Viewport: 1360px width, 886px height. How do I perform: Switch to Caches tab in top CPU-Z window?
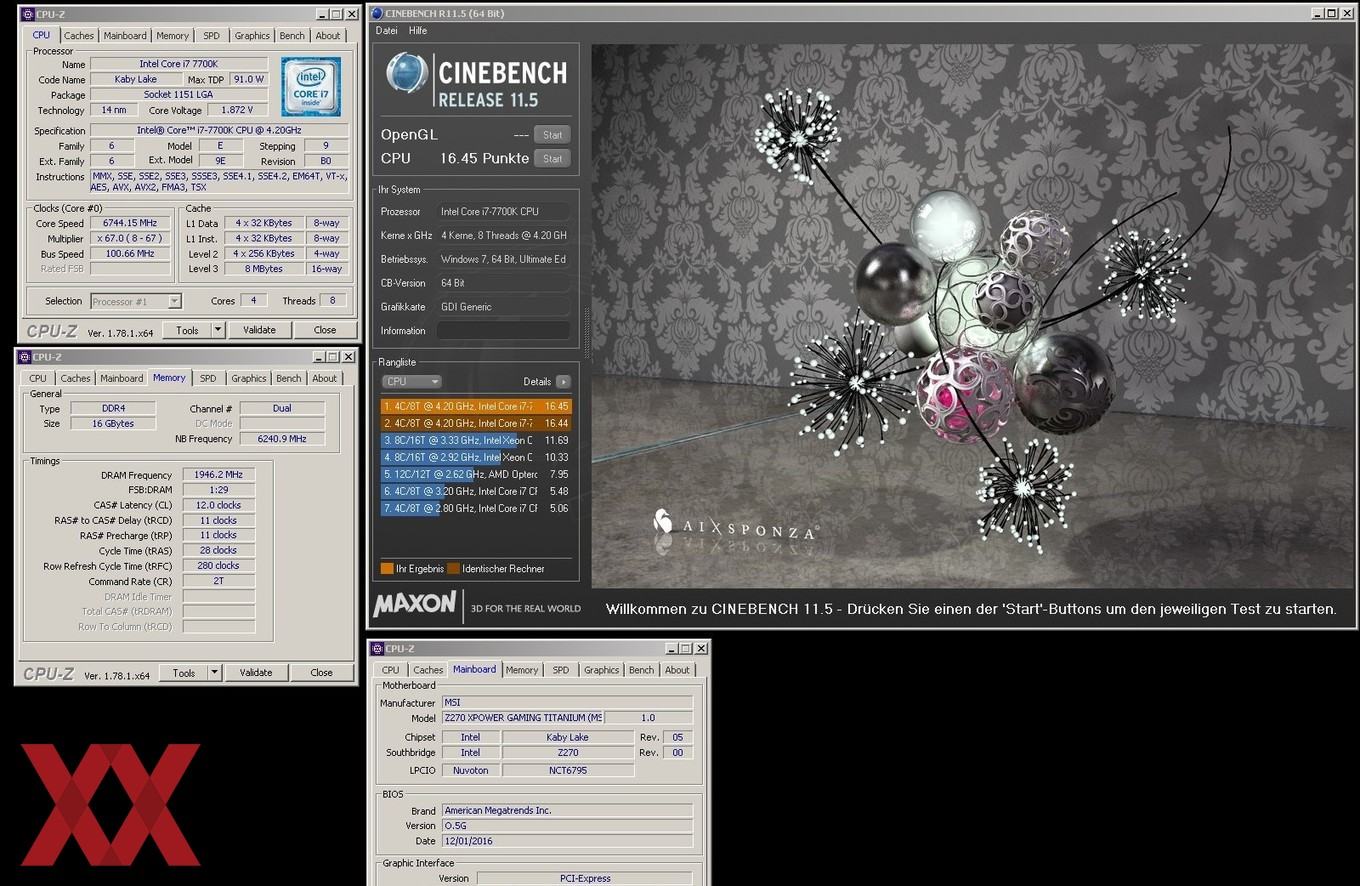tap(79, 36)
